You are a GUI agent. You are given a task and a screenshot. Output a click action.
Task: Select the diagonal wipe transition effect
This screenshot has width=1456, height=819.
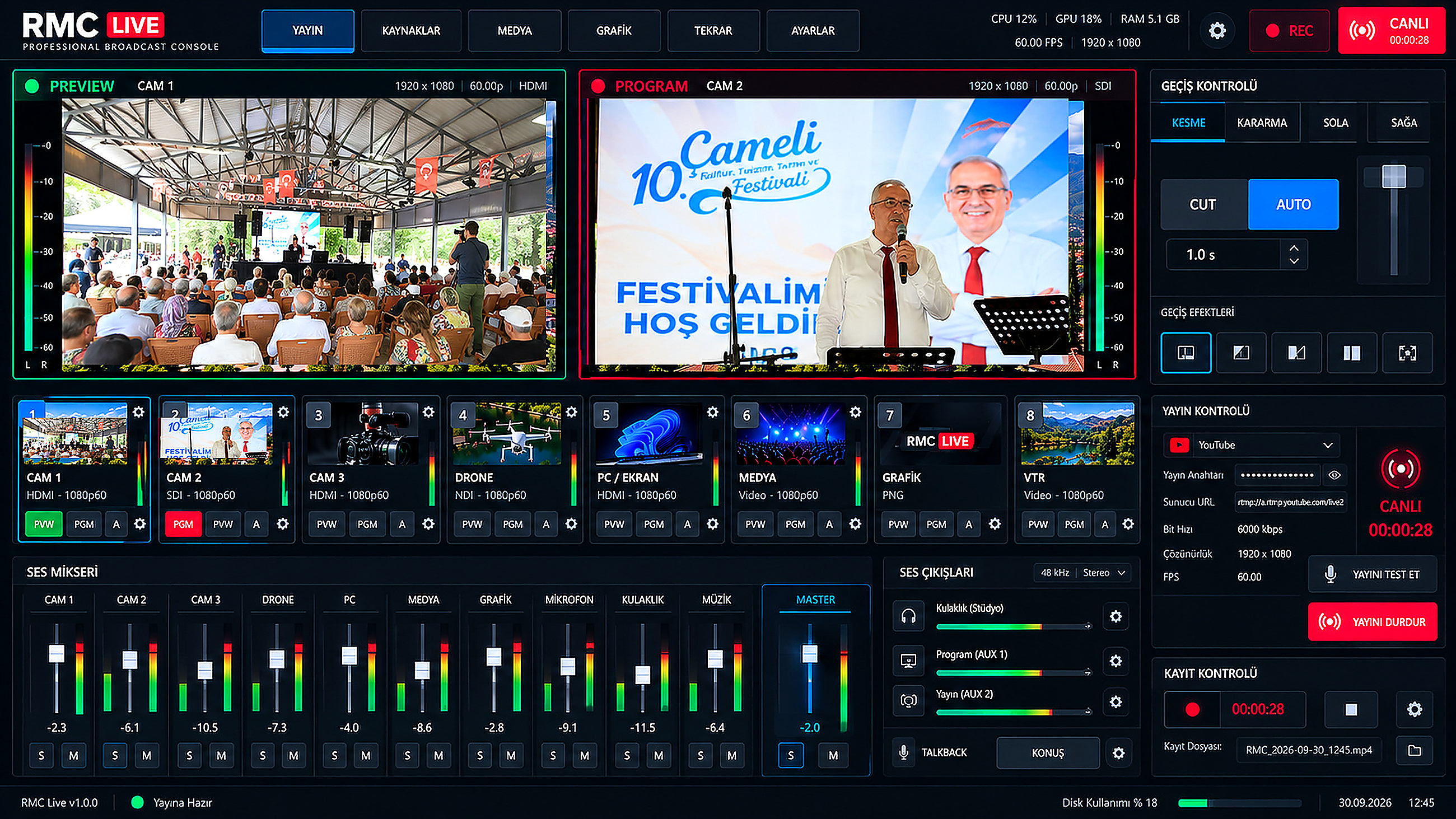coord(1240,353)
